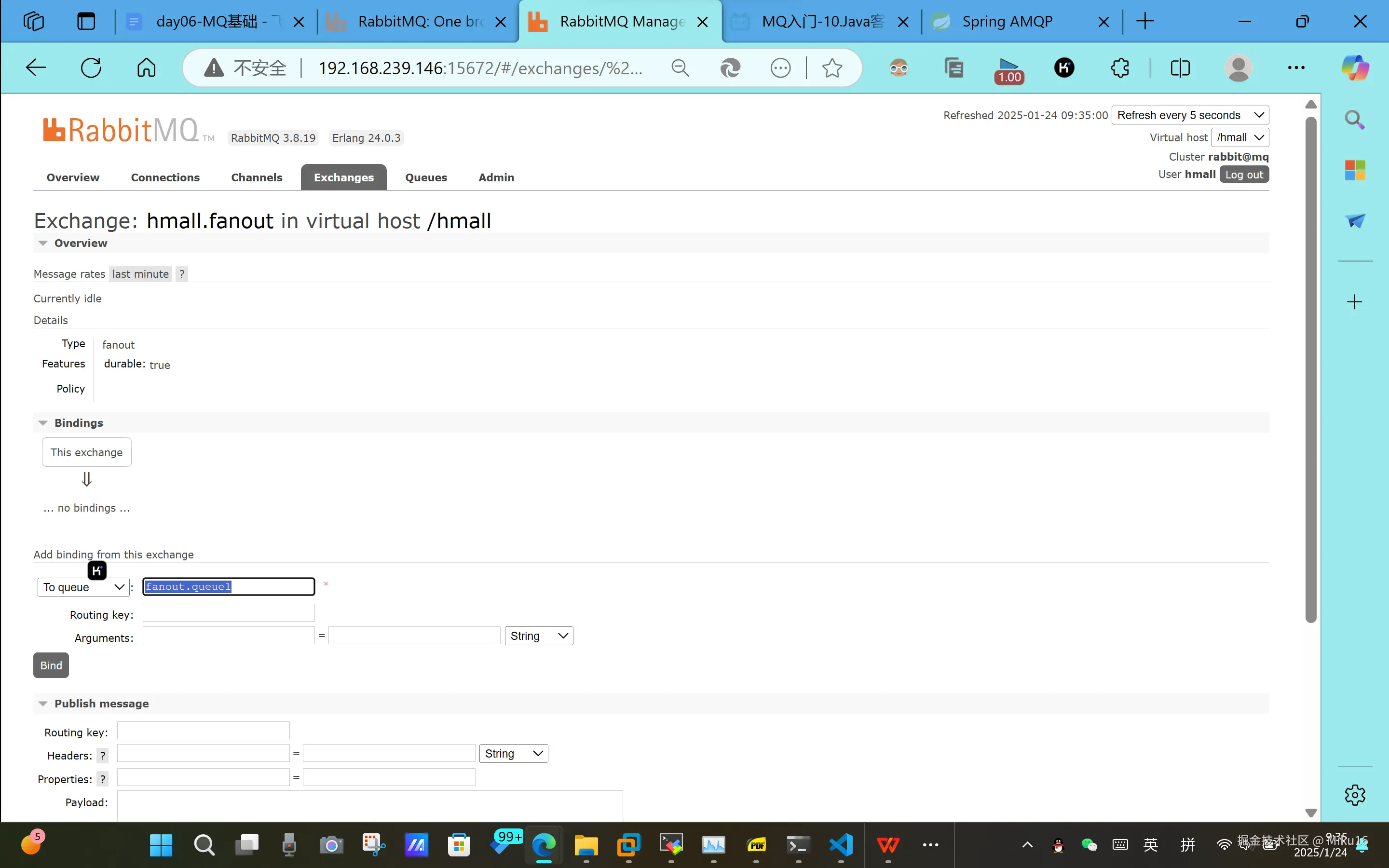The width and height of the screenshot is (1389, 868).
Task: Switch to the Queues tab
Action: coord(426,177)
